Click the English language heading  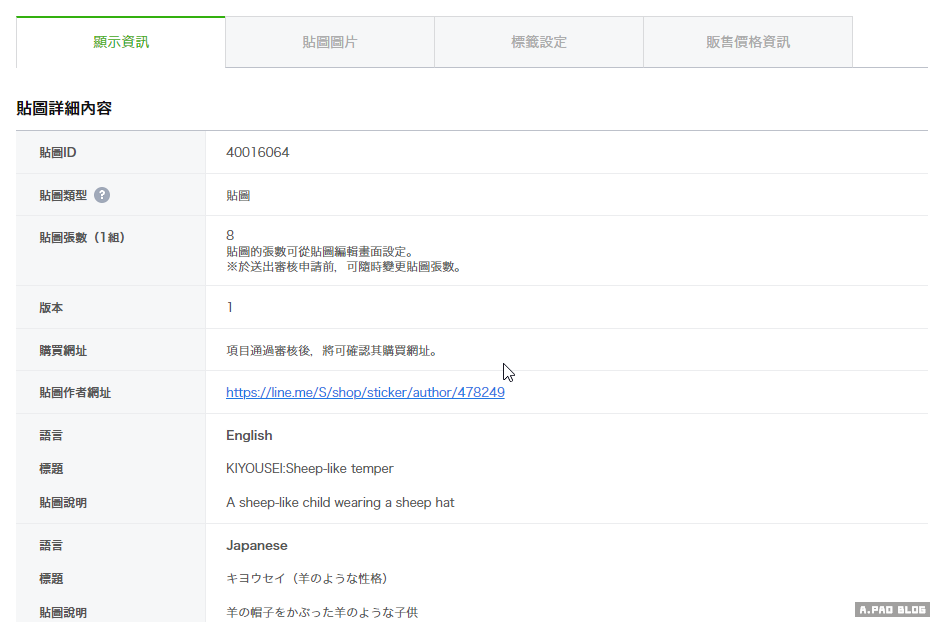(x=249, y=435)
